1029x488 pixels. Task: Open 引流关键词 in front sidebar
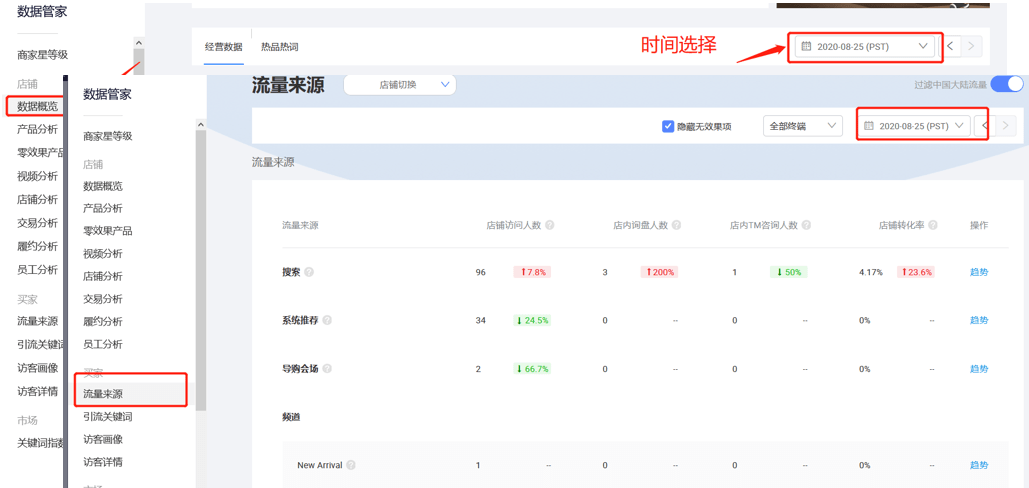tap(108, 417)
